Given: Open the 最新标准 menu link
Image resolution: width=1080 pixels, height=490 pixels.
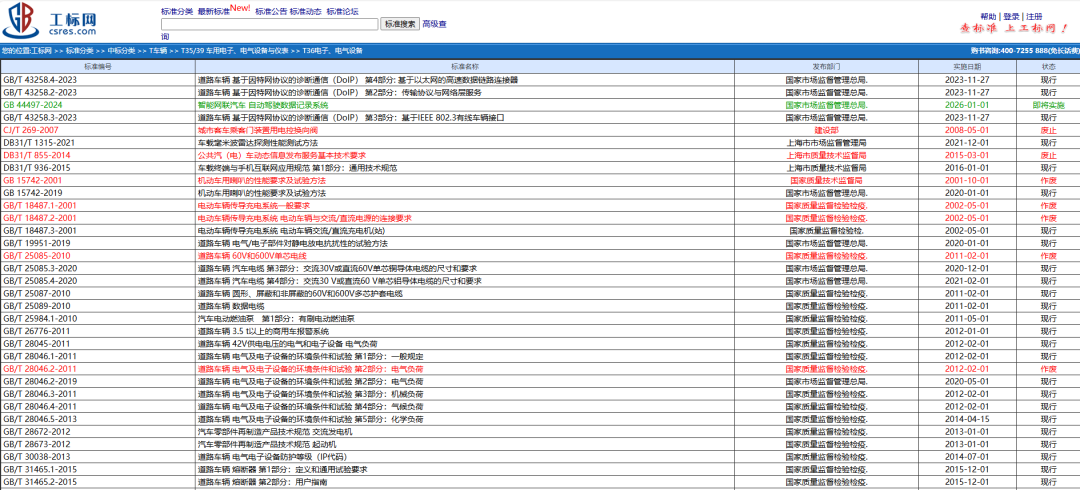Looking at the screenshot, I should point(212,11).
